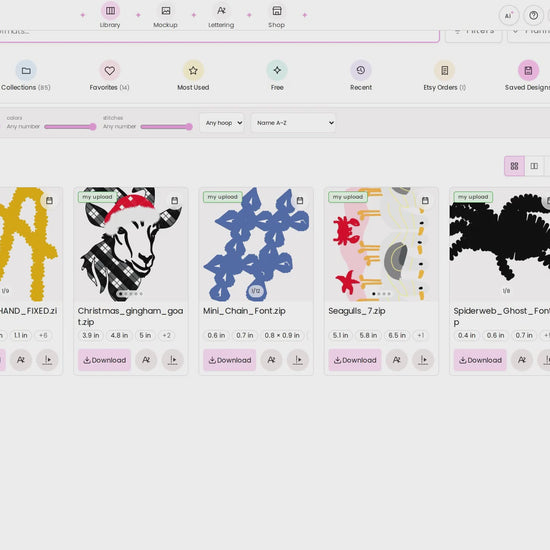Open Saved Designs filter

click(528, 76)
